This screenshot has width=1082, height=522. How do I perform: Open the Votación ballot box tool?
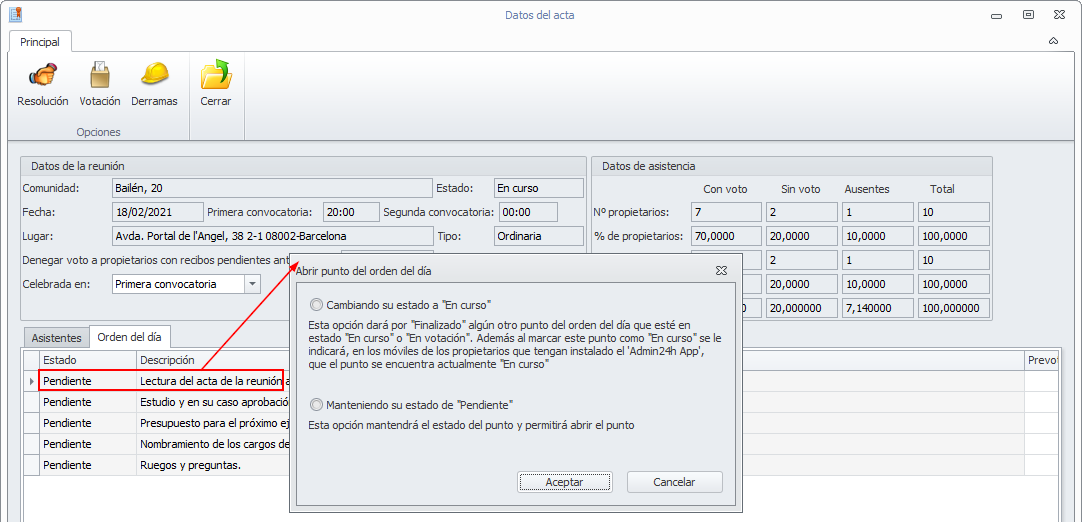pyautogui.click(x=100, y=84)
